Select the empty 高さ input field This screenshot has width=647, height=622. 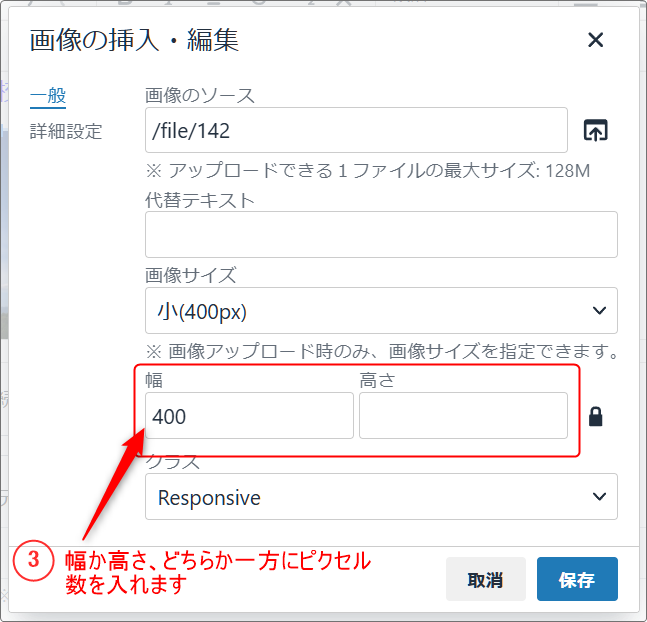(x=463, y=416)
